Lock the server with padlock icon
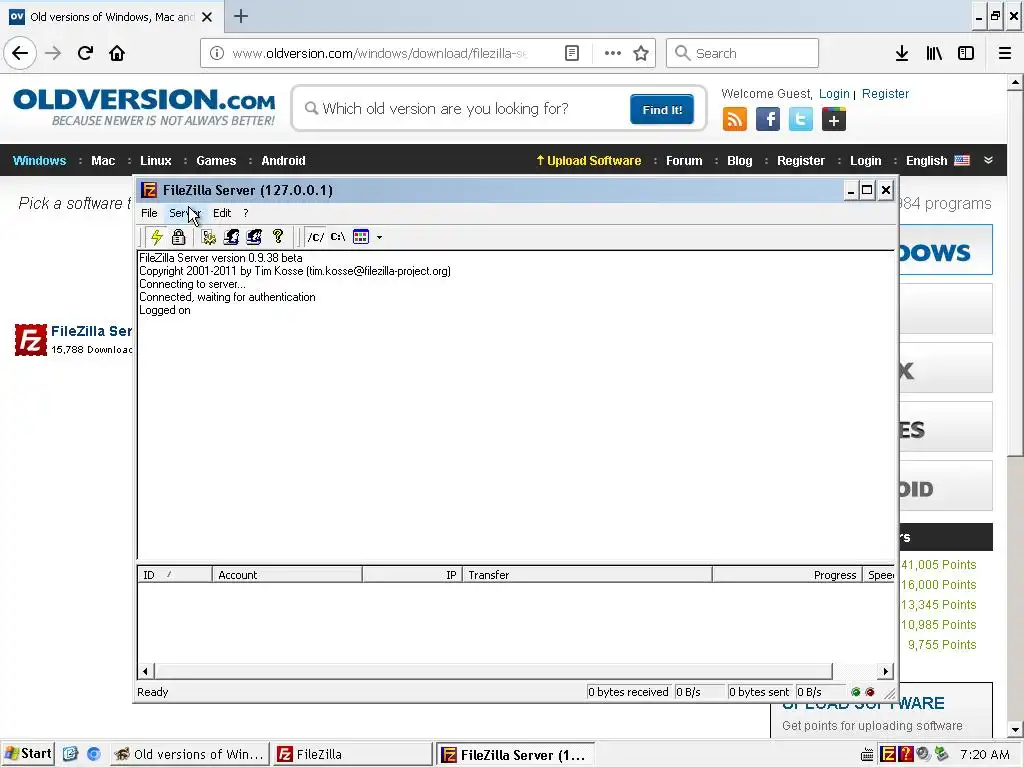 point(178,236)
